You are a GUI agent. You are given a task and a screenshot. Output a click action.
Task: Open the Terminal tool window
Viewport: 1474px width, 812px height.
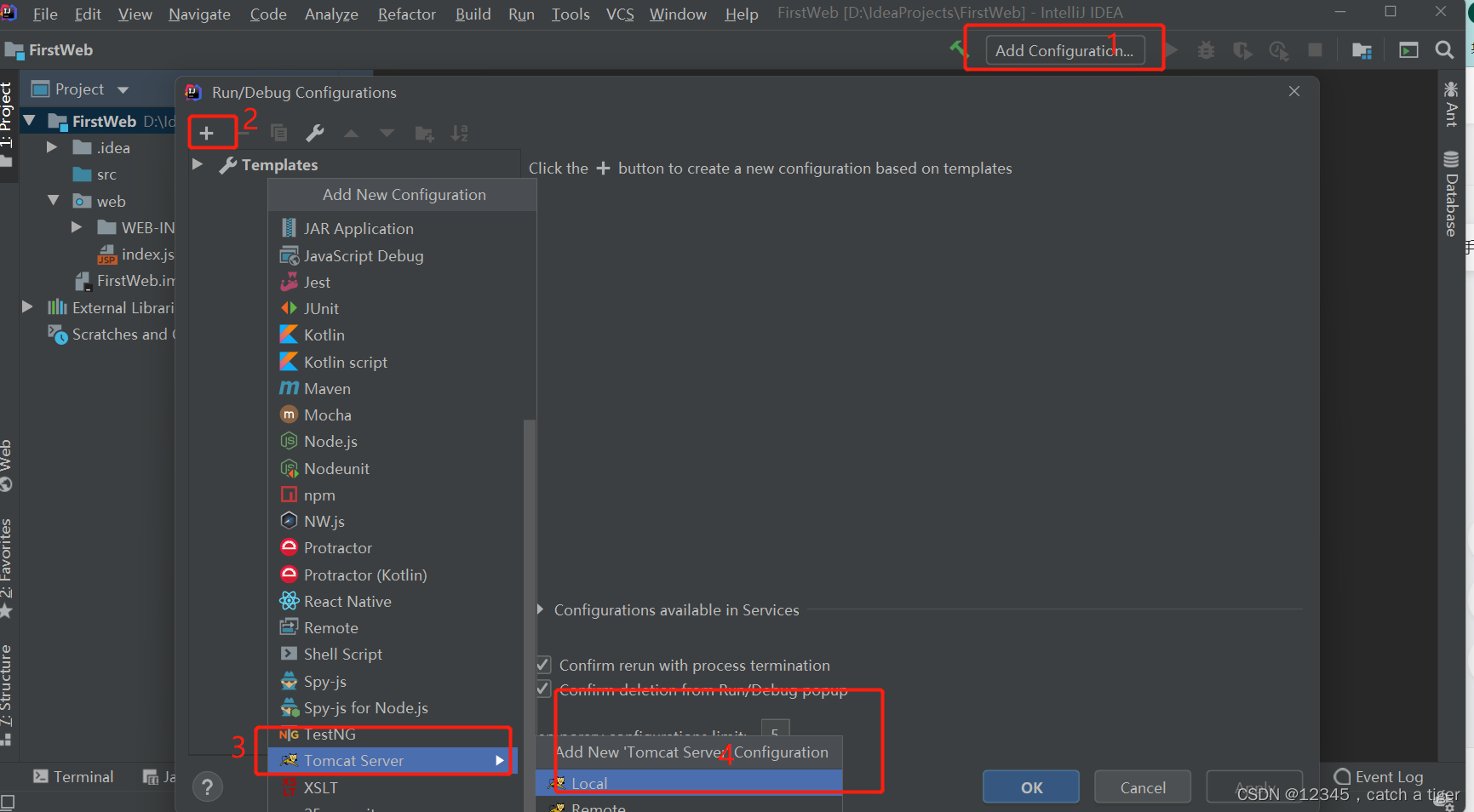point(73,776)
